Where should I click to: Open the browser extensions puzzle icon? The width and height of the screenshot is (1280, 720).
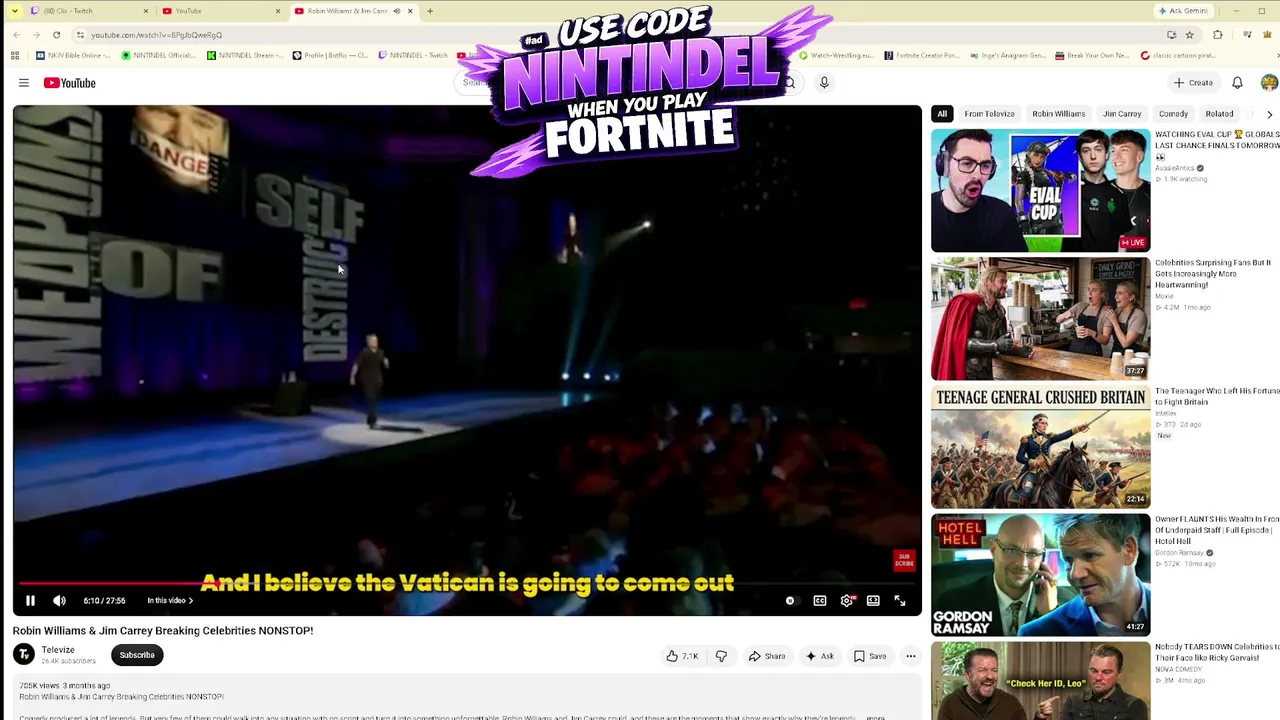click(x=1217, y=35)
